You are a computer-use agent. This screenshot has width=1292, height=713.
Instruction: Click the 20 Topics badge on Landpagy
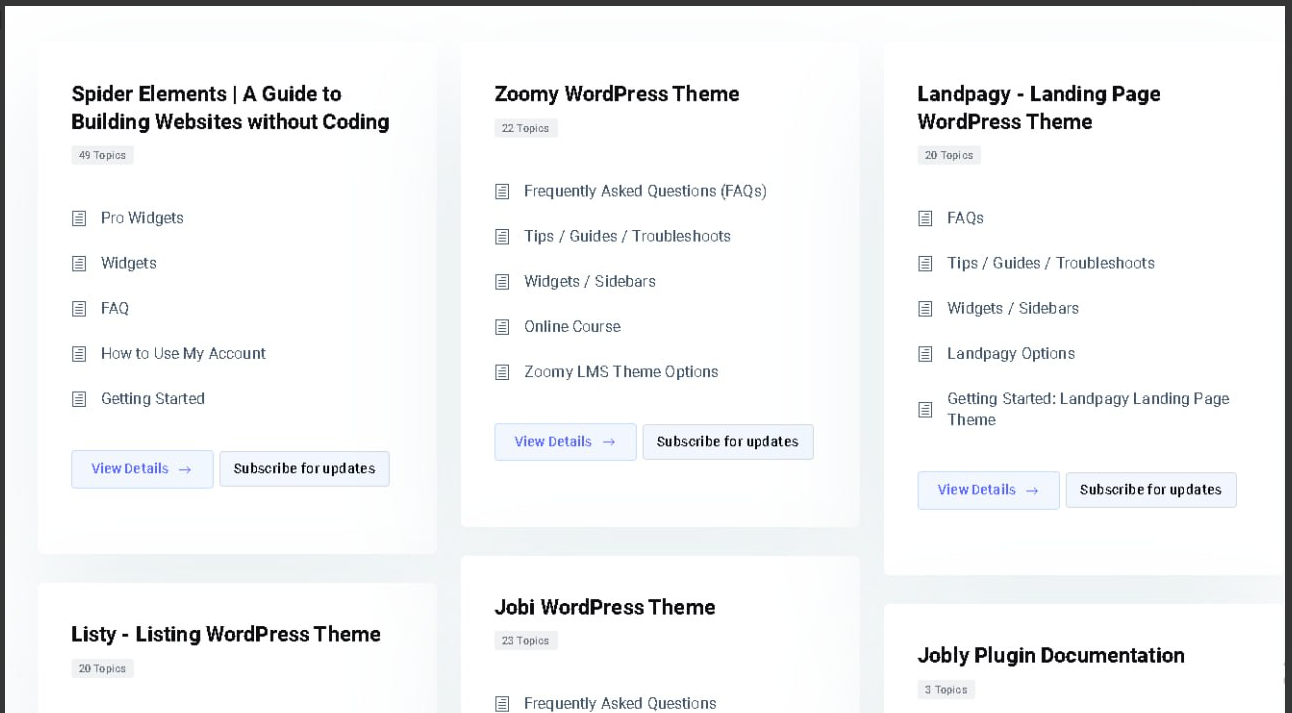coord(949,155)
